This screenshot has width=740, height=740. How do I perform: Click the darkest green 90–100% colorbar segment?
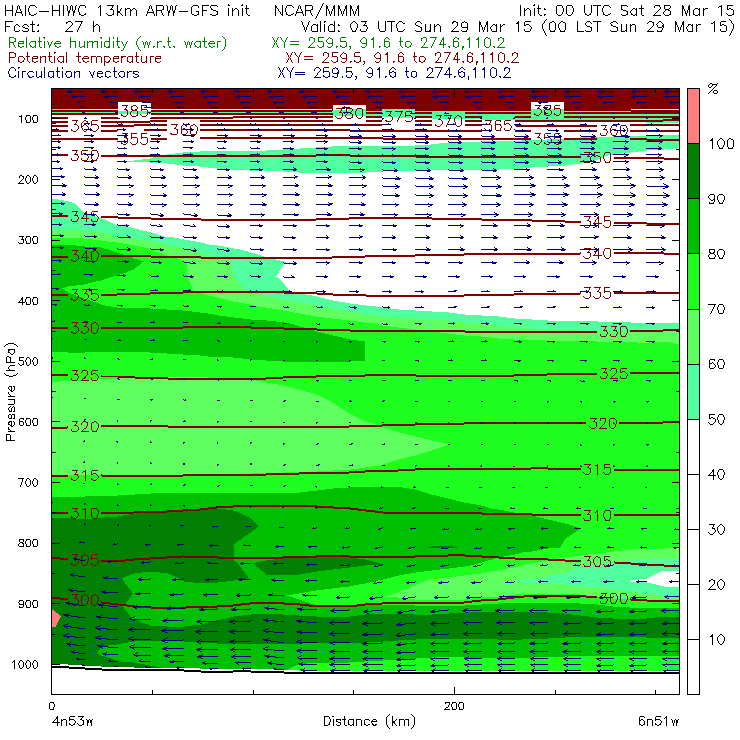(693, 171)
